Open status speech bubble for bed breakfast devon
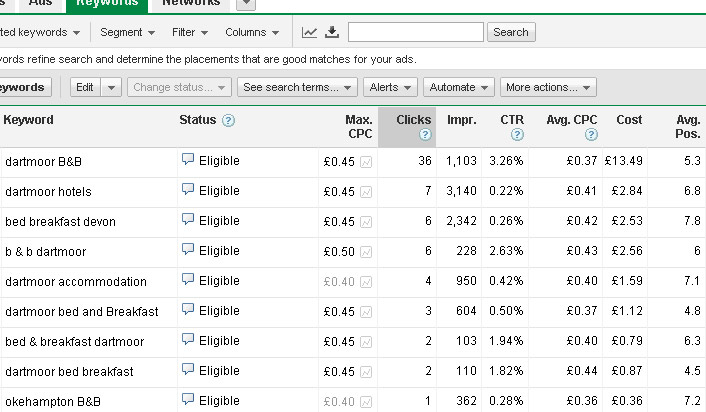 (x=188, y=220)
